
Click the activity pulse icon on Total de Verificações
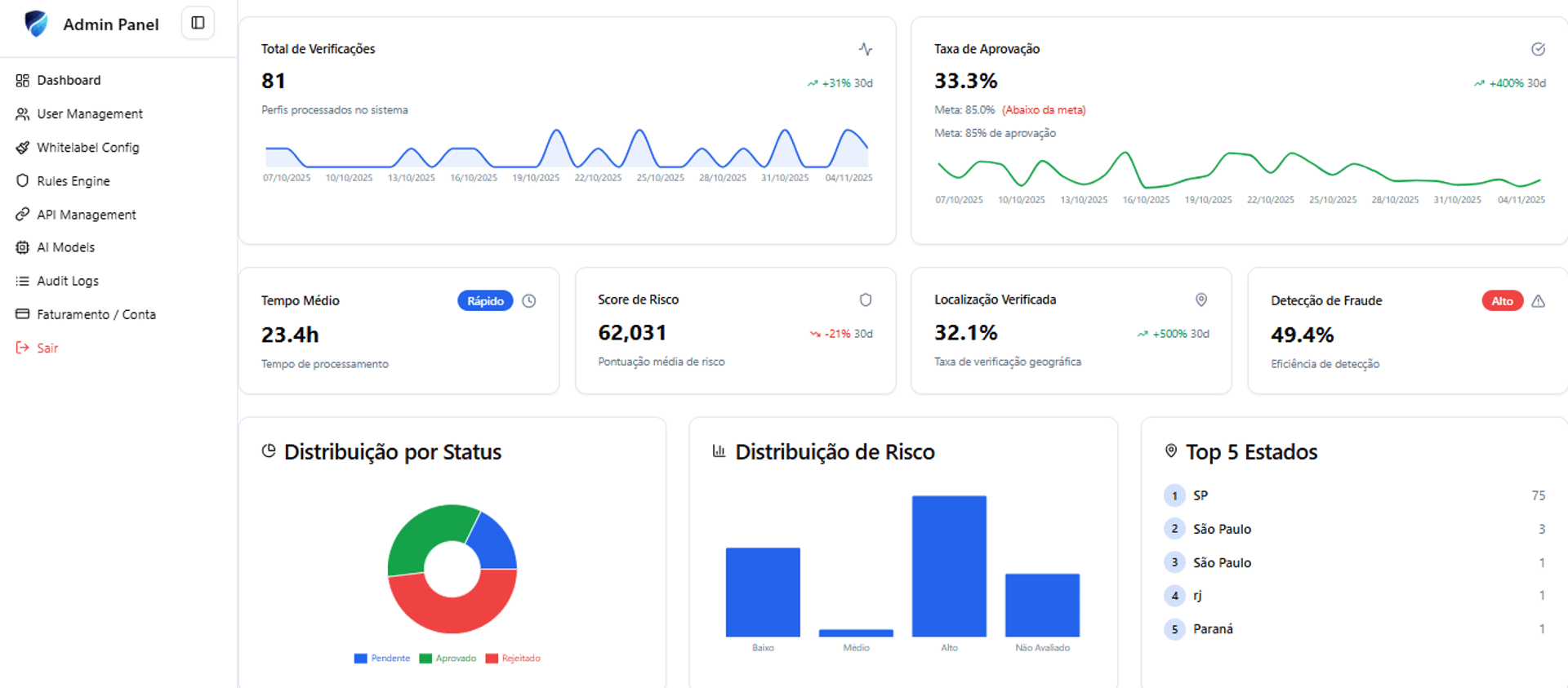click(x=866, y=49)
